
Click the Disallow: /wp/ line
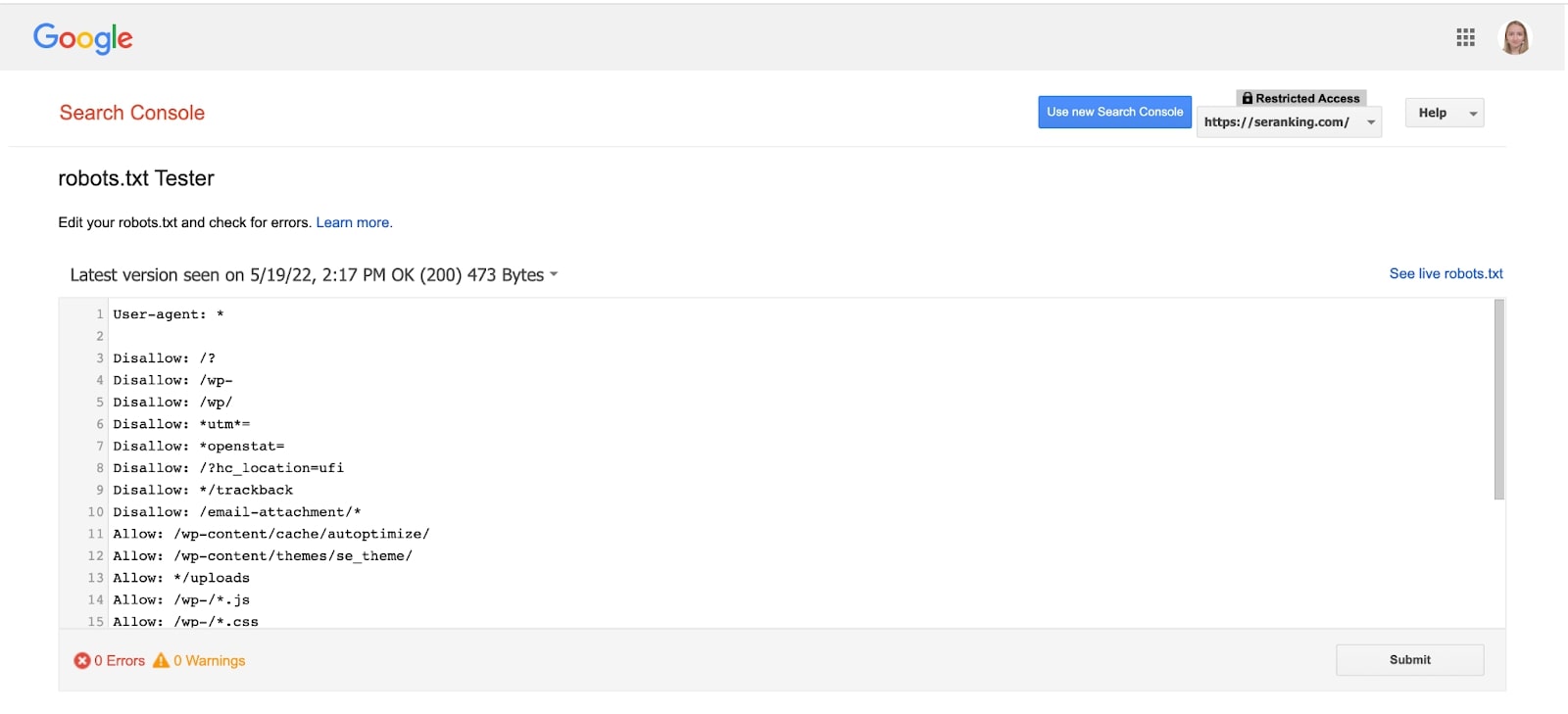[x=172, y=403]
